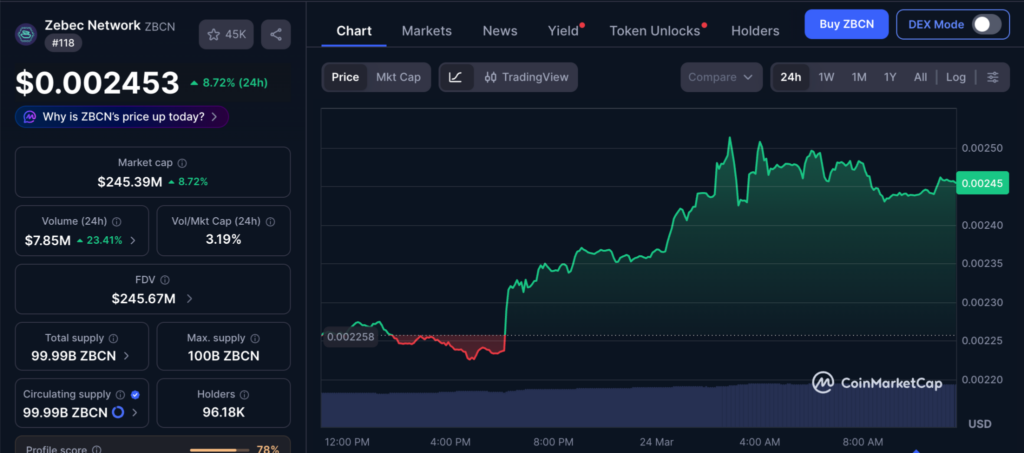The width and height of the screenshot is (1024, 453).
Task: Expand the FDV details chevron
Action: click(190, 298)
